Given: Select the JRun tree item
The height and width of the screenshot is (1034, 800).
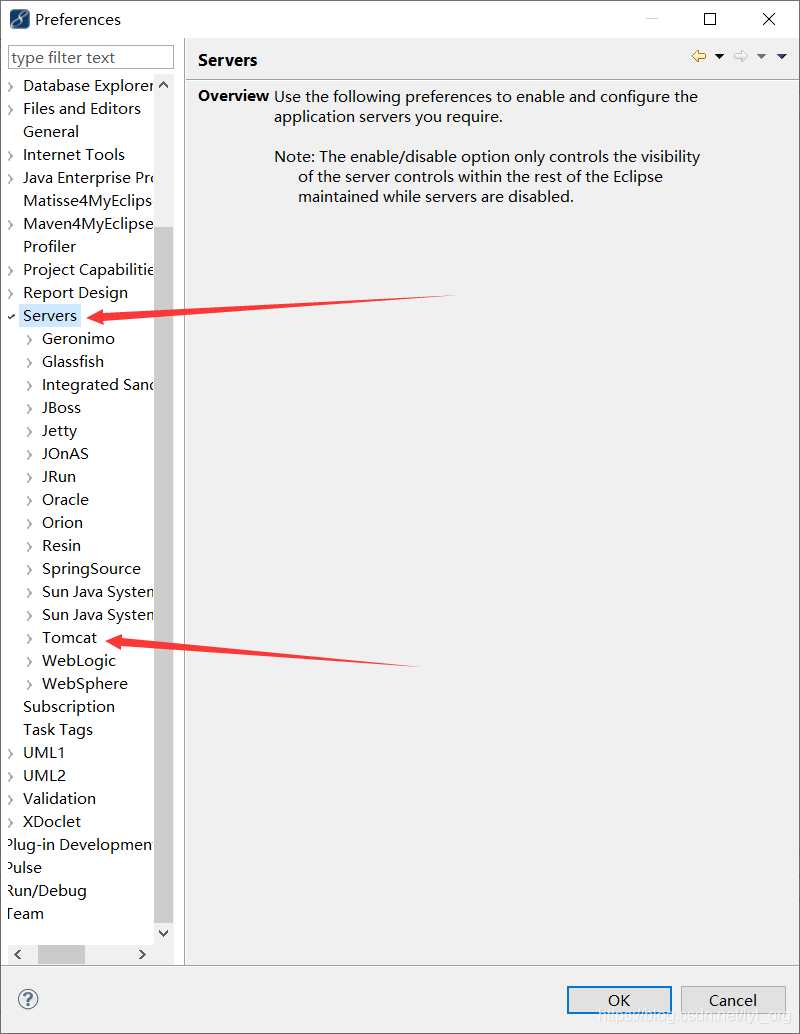Looking at the screenshot, I should pos(59,477).
